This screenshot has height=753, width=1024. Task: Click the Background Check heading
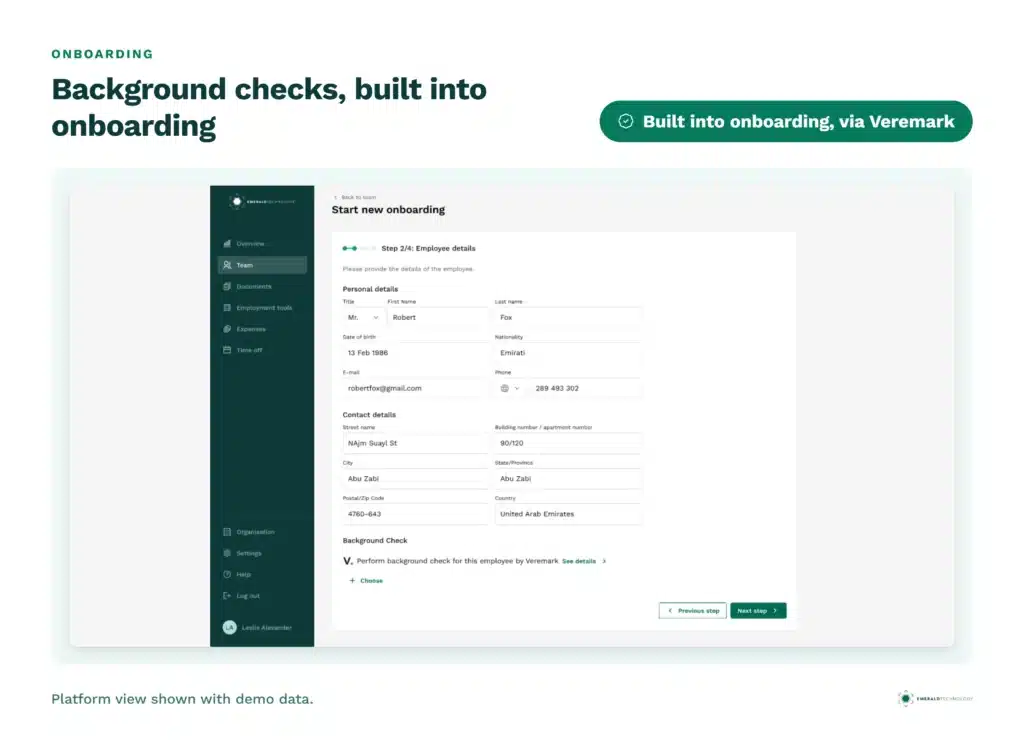pos(375,541)
